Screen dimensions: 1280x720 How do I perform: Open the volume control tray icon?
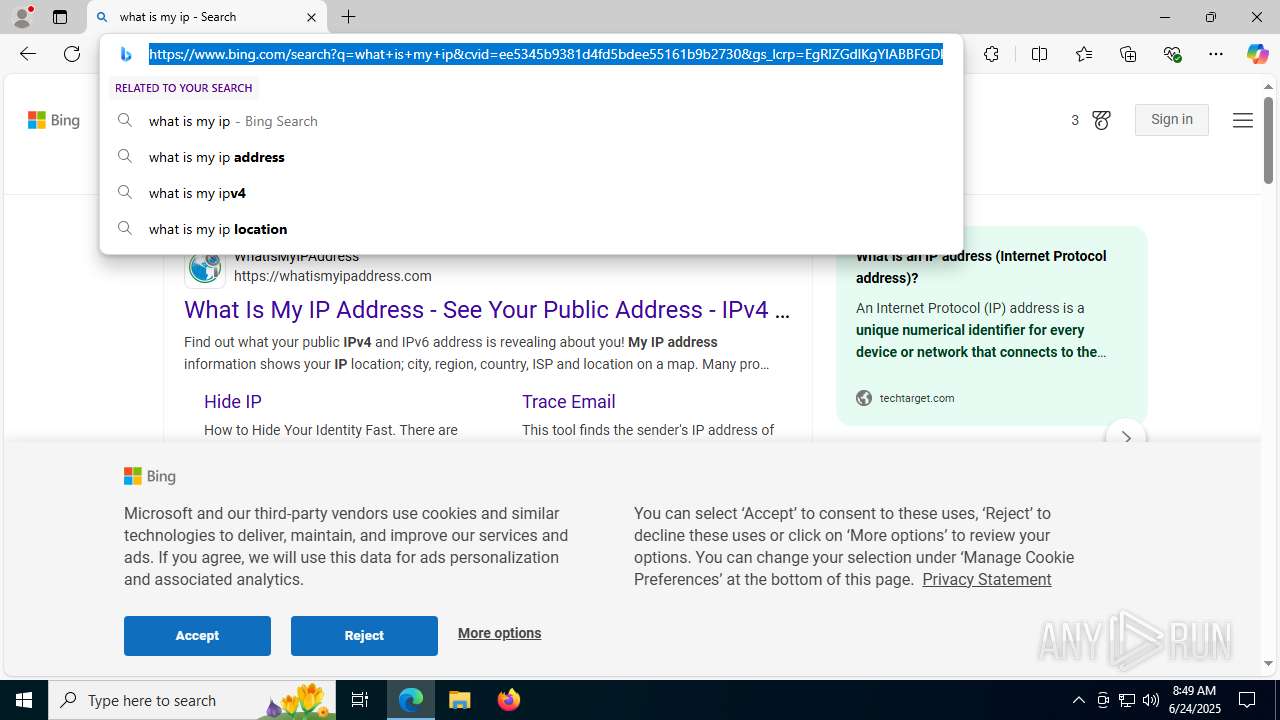1151,700
